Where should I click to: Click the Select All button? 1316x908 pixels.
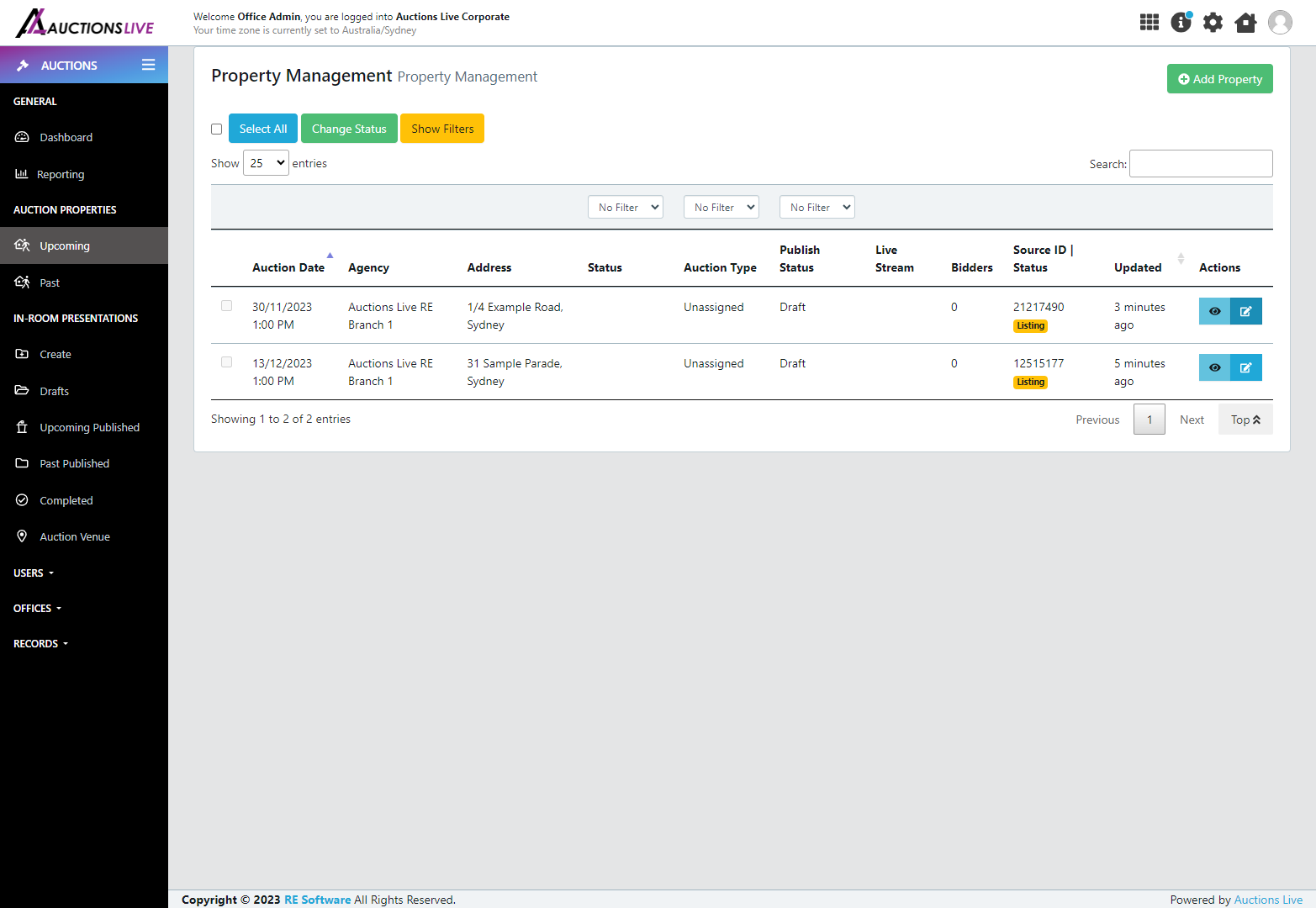tap(263, 129)
